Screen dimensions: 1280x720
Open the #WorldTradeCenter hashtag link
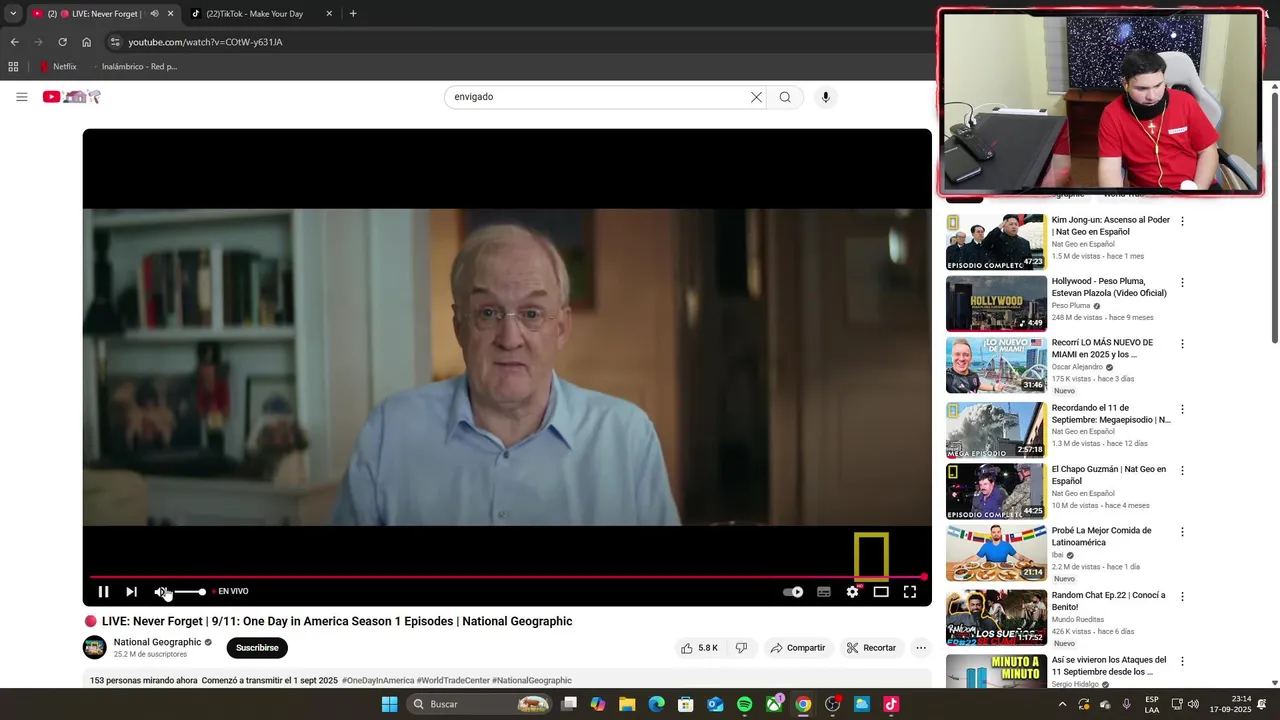(453, 681)
